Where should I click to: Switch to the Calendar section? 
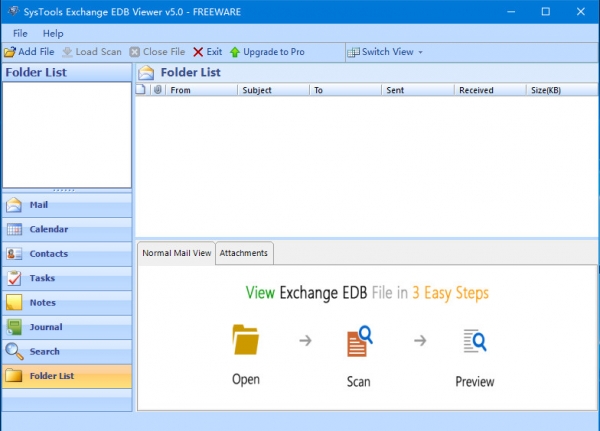click(67, 229)
